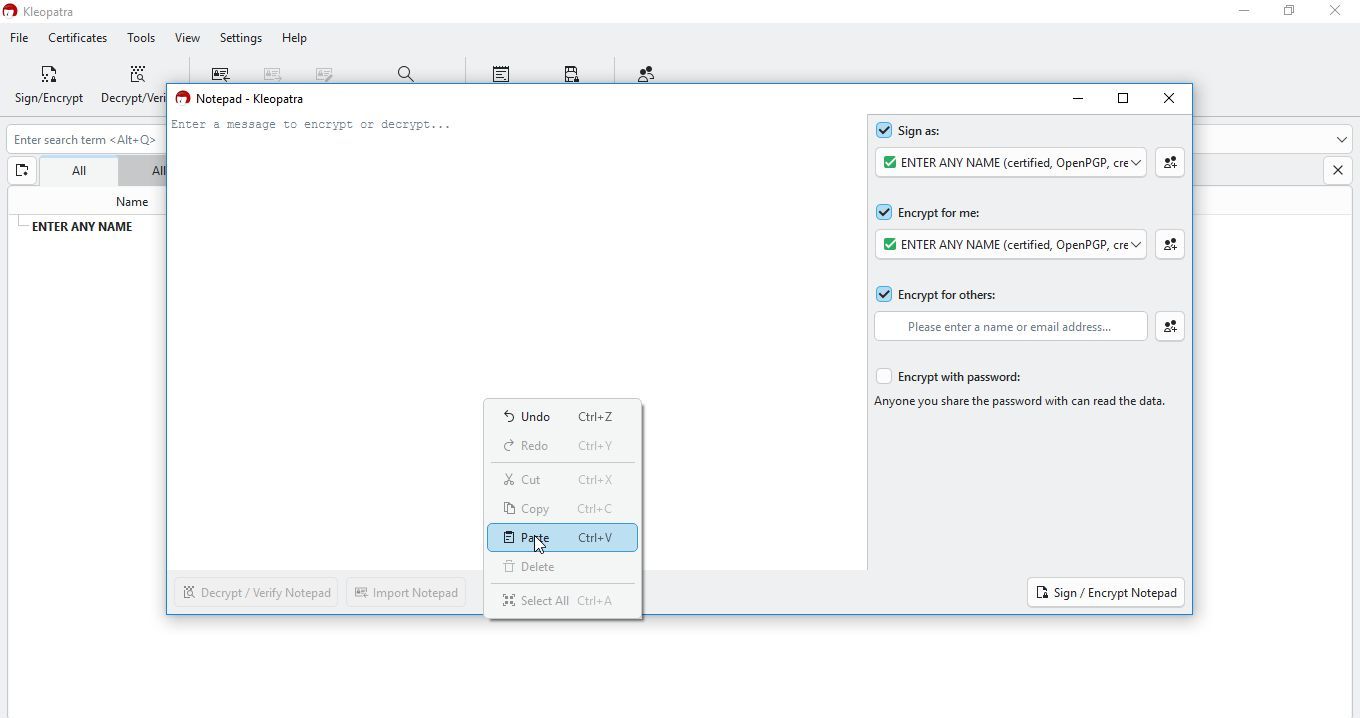The height and width of the screenshot is (718, 1360).
Task: Select the highlighted All tab
Action: click(x=79, y=171)
